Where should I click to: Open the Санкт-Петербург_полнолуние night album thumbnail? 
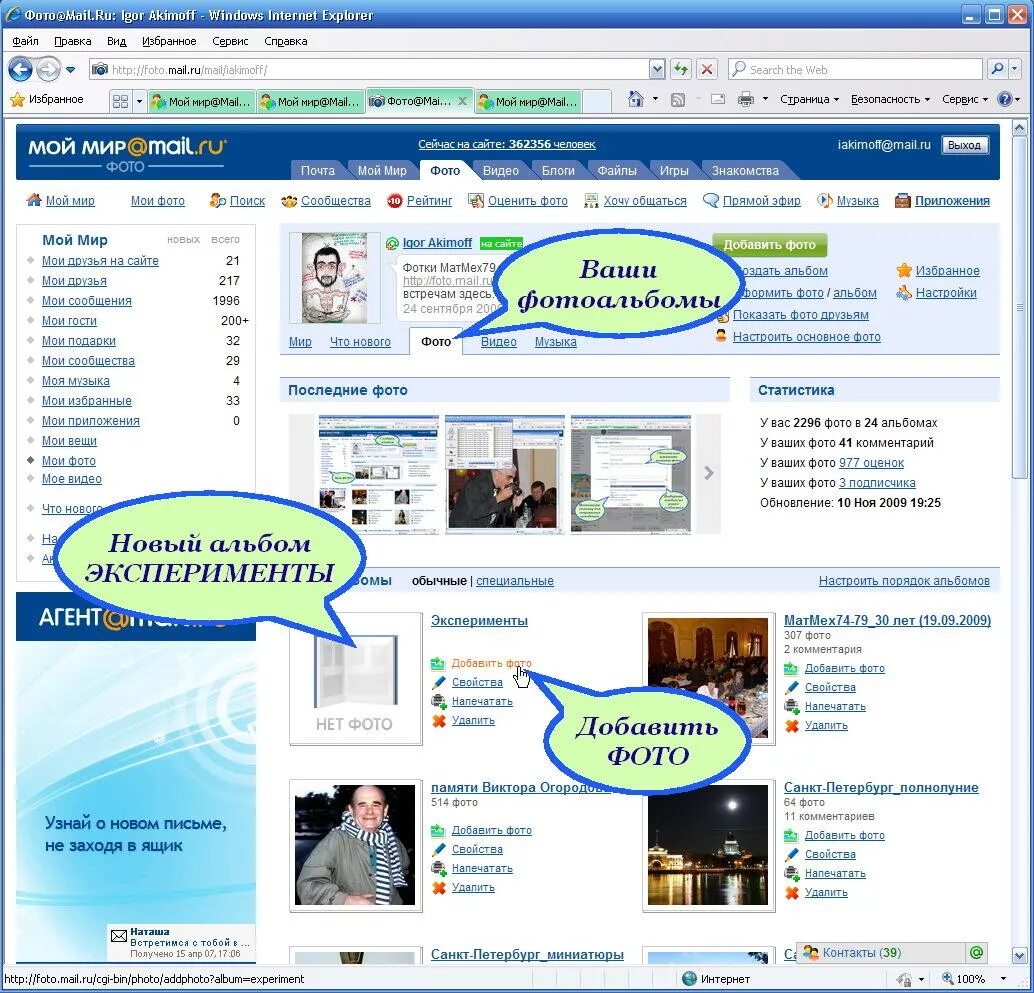[x=708, y=845]
